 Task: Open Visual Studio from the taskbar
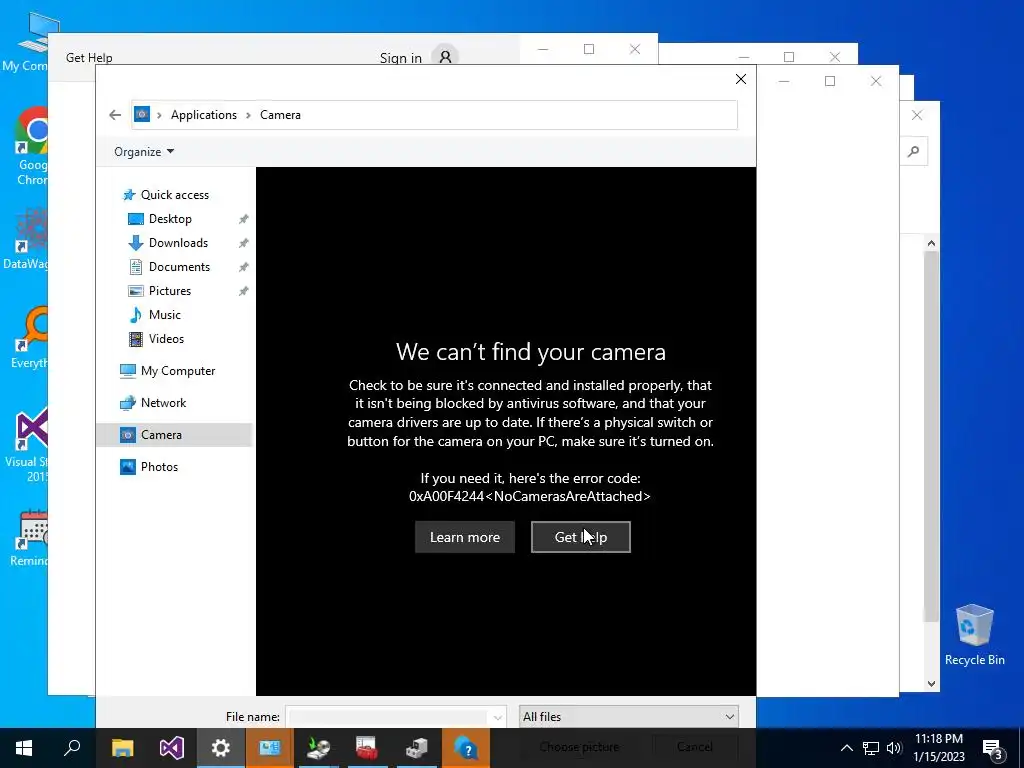pos(172,748)
